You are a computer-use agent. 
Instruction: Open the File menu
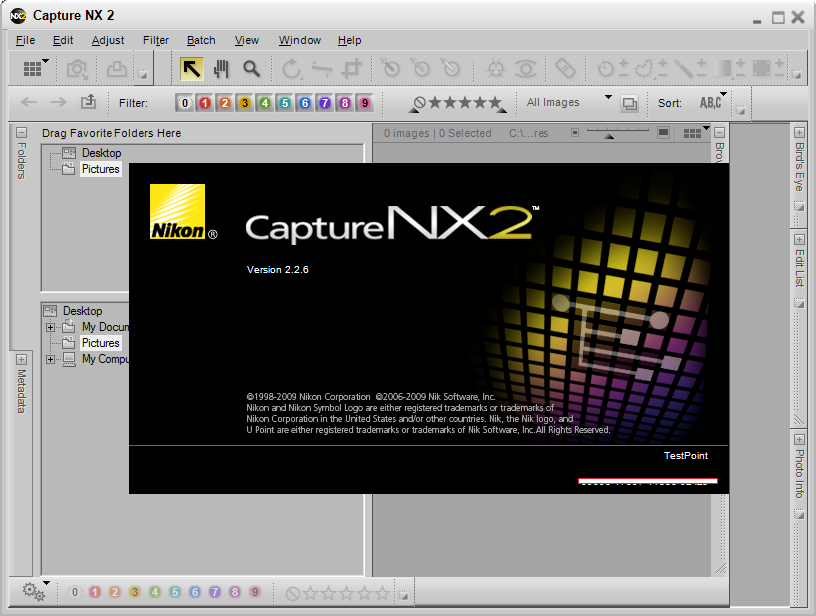pos(25,40)
